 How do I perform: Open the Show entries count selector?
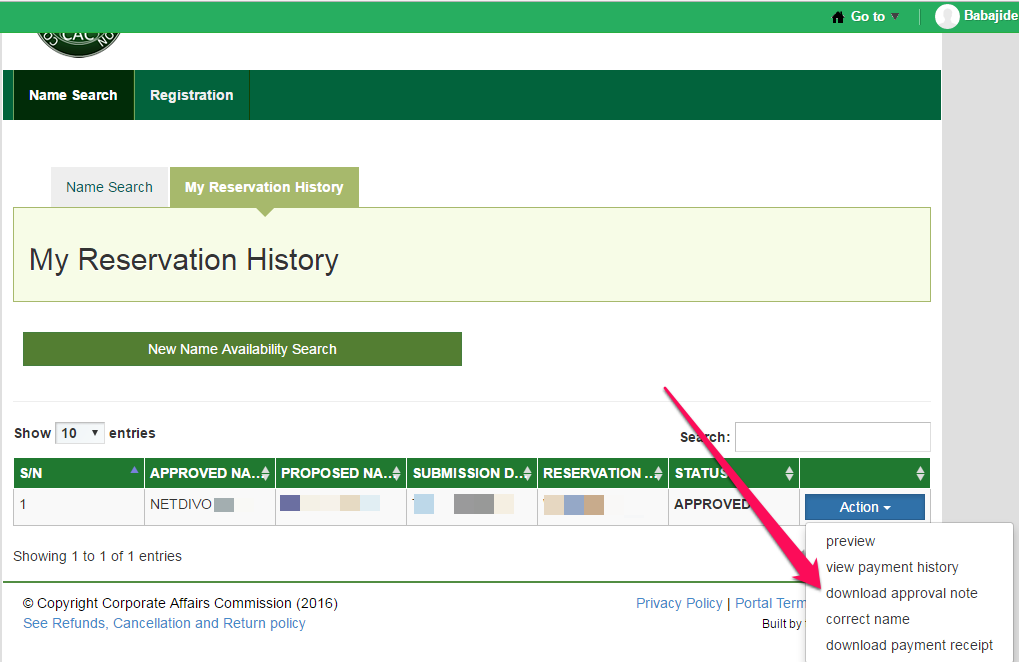point(79,432)
